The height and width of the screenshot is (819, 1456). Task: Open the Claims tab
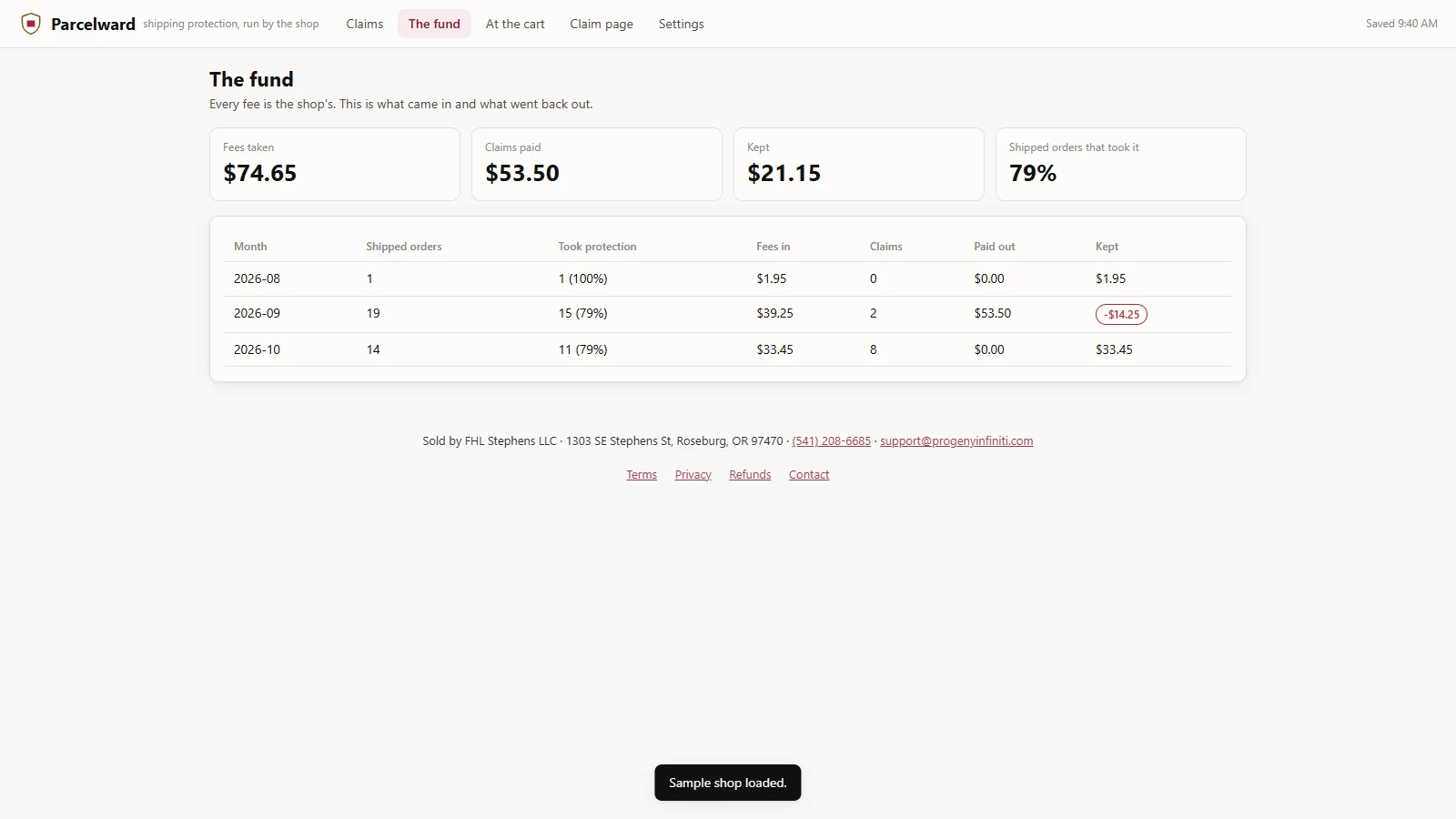(364, 24)
